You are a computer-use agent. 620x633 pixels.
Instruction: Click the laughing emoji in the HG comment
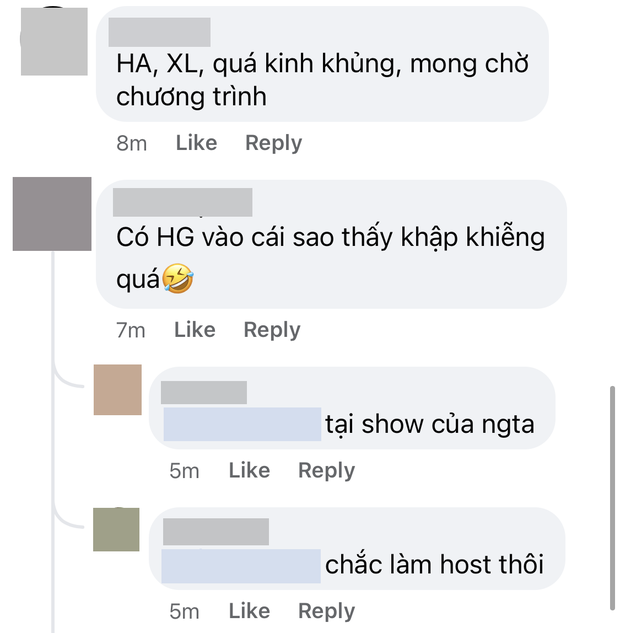[x=178, y=278]
